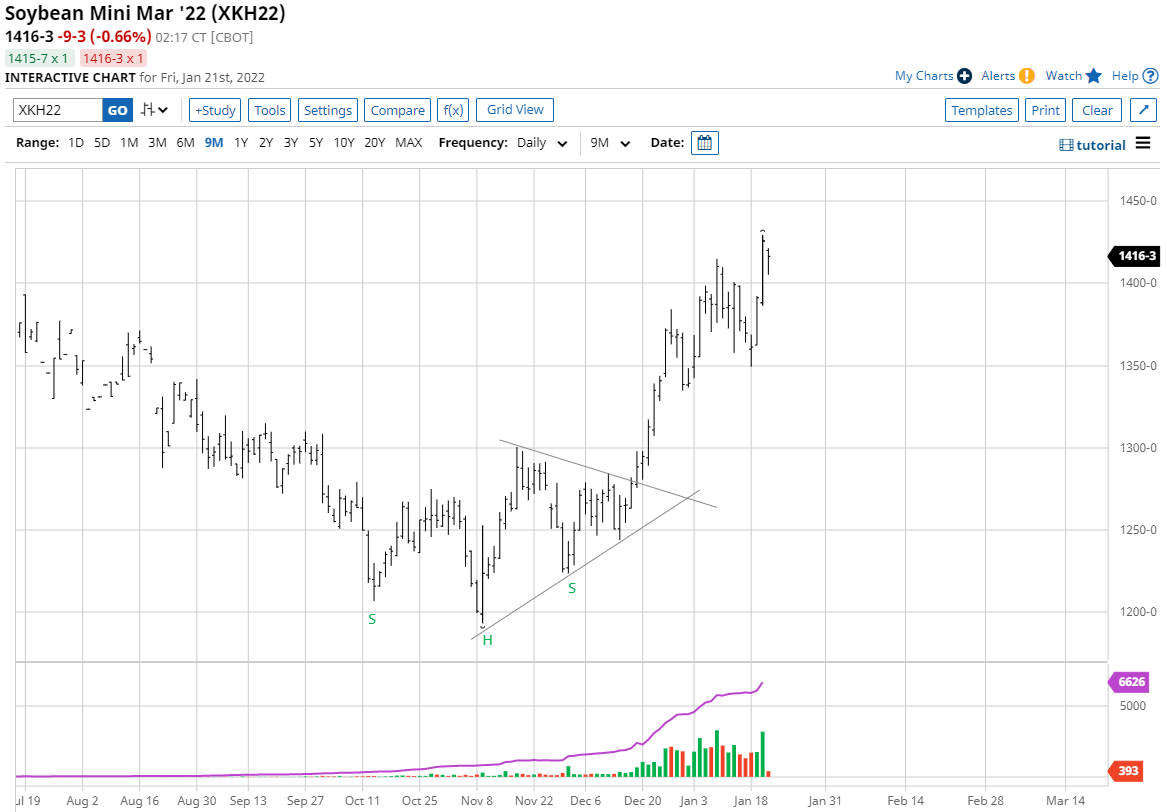Click the Watch star icon
Viewport: 1167px width, 812px height.
[x=1093, y=76]
